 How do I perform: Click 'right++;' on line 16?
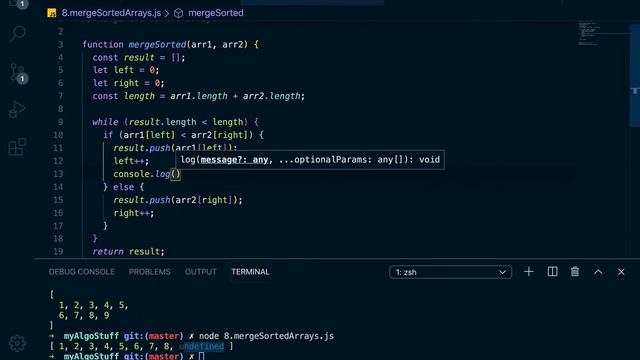pyautogui.click(x=134, y=213)
